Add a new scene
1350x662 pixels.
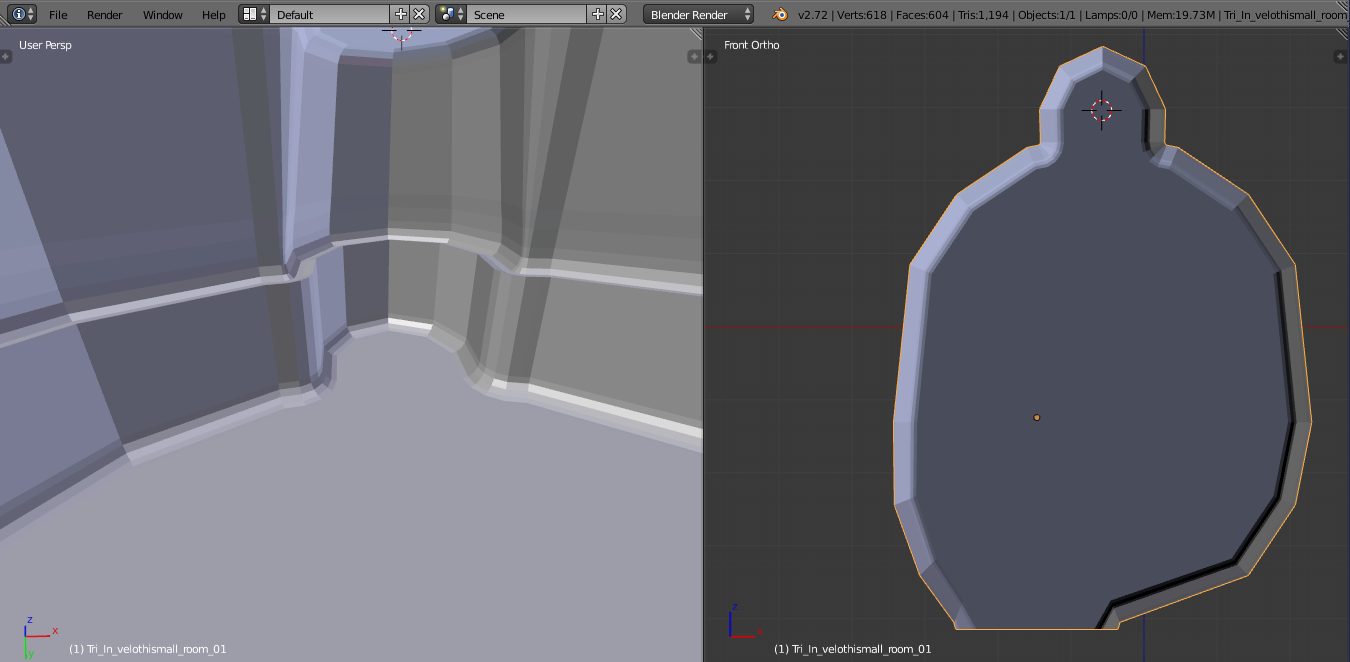598,14
